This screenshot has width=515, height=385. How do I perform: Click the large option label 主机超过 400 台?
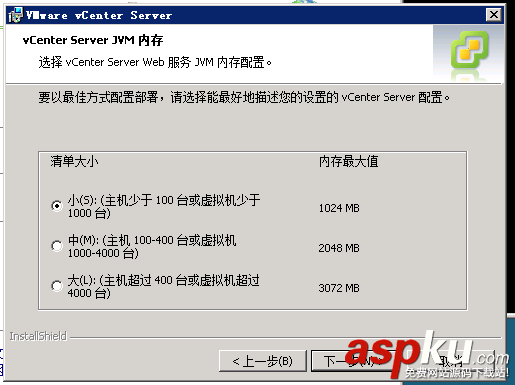pos(163,286)
